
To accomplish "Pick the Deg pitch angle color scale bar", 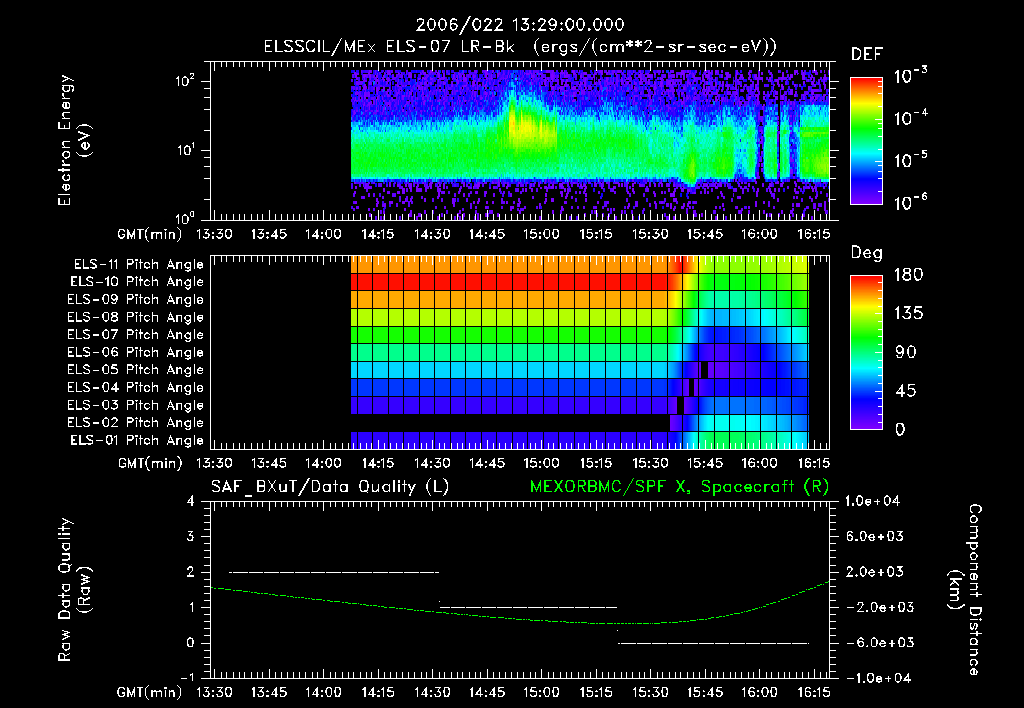I will tap(866, 352).
